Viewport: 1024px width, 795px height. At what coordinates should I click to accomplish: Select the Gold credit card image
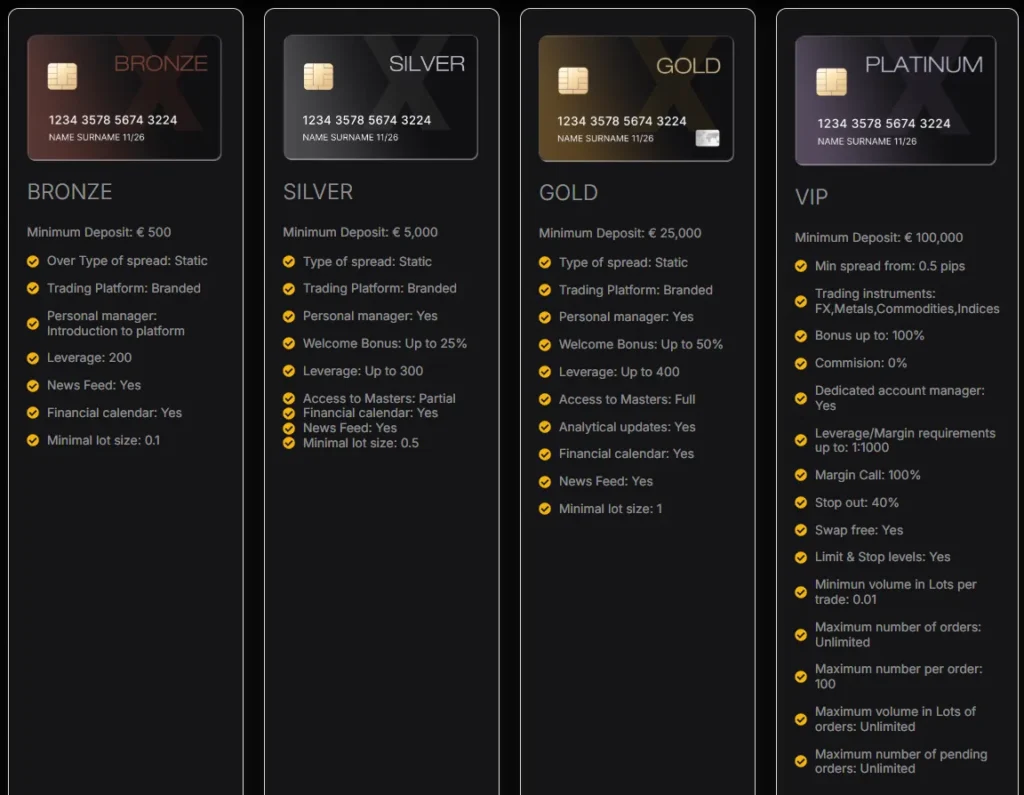coord(636,98)
